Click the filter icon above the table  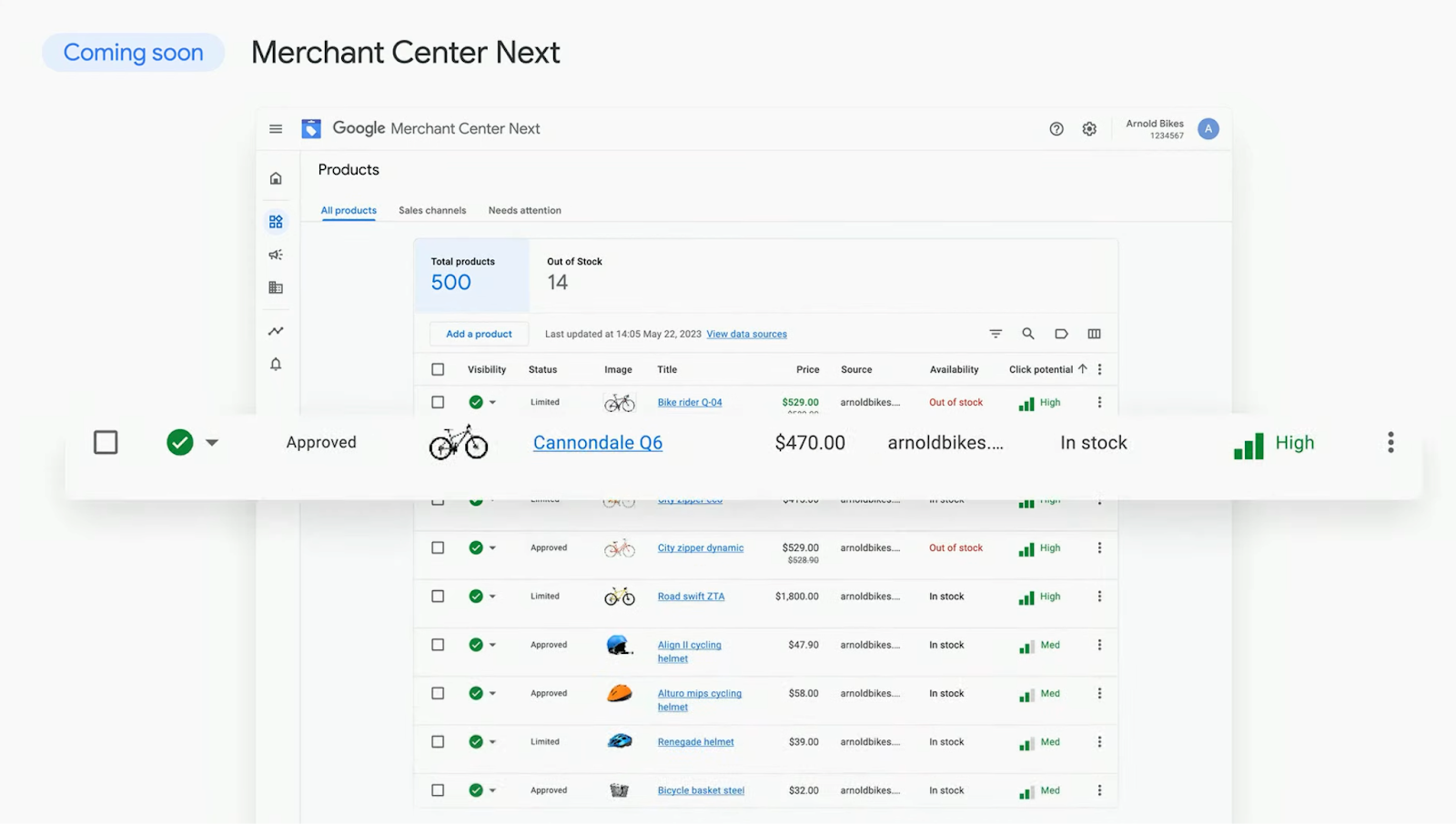[x=996, y=334]
